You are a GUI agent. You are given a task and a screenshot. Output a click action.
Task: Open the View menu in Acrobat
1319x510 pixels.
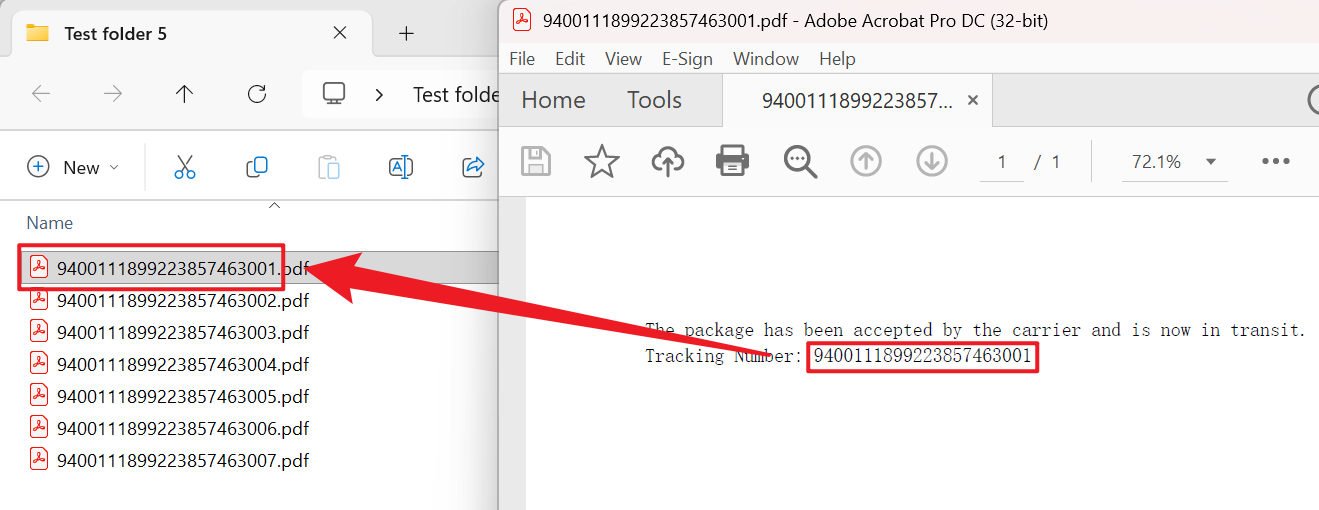pyautogui.click(x=623, y=59)
